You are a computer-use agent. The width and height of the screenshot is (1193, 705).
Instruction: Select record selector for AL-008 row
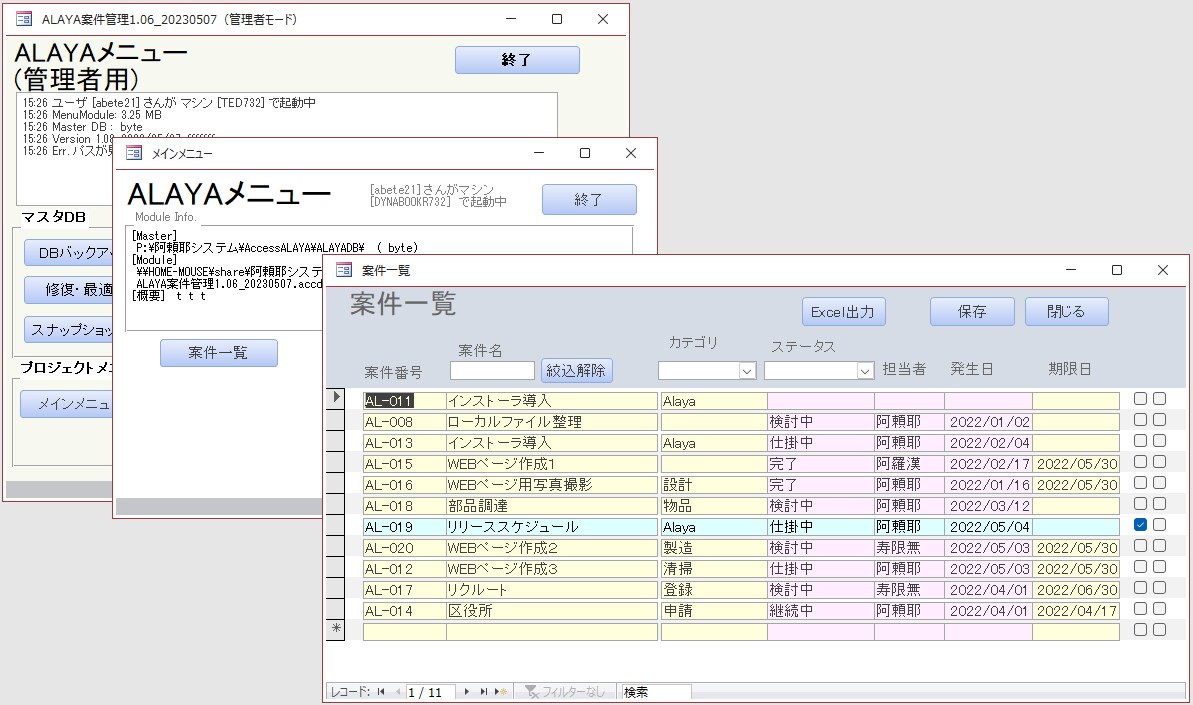pyautogui.click(x=336, y=420)
